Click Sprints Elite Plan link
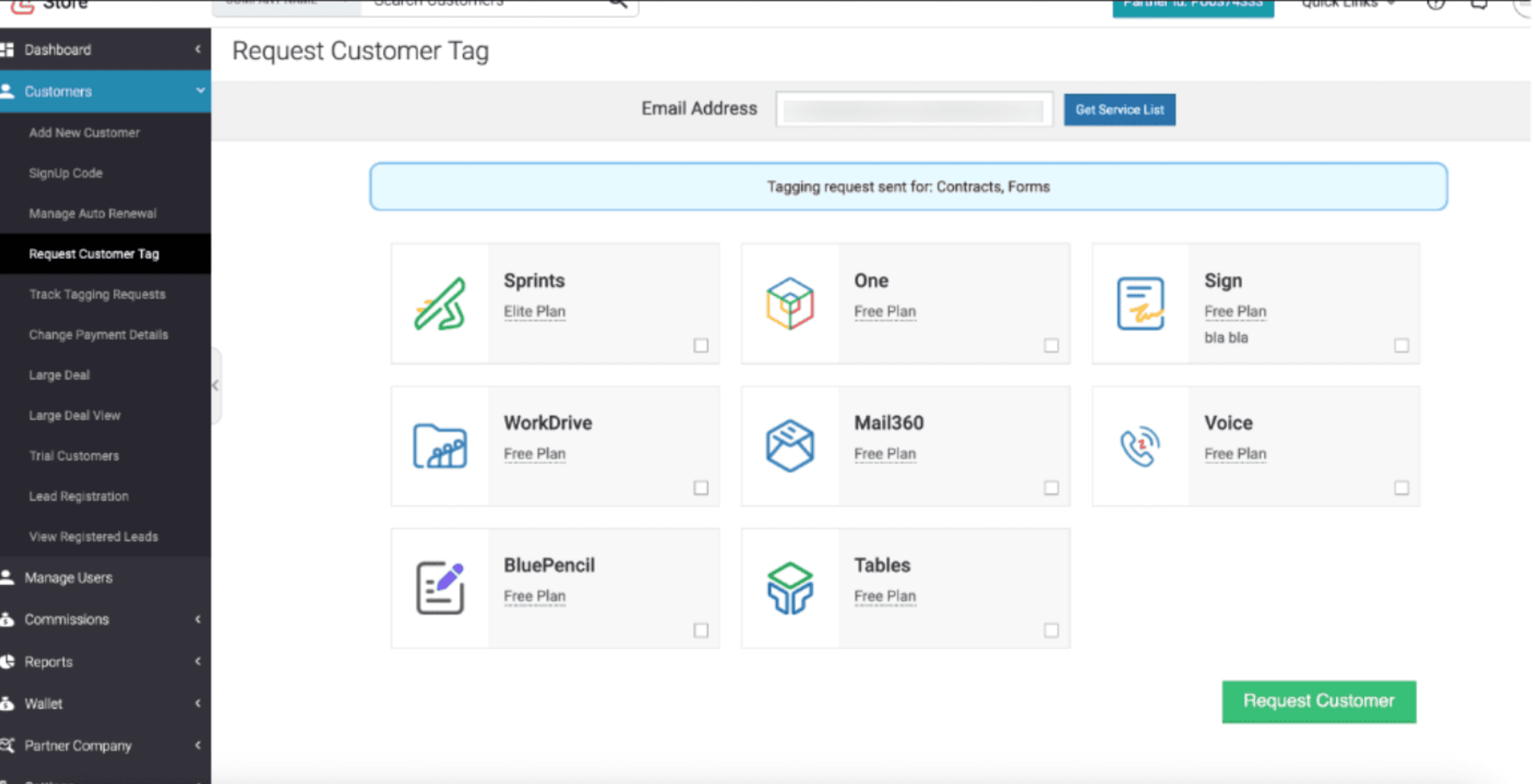This screenshot has height=784, width=1535. tap(534, 311)
